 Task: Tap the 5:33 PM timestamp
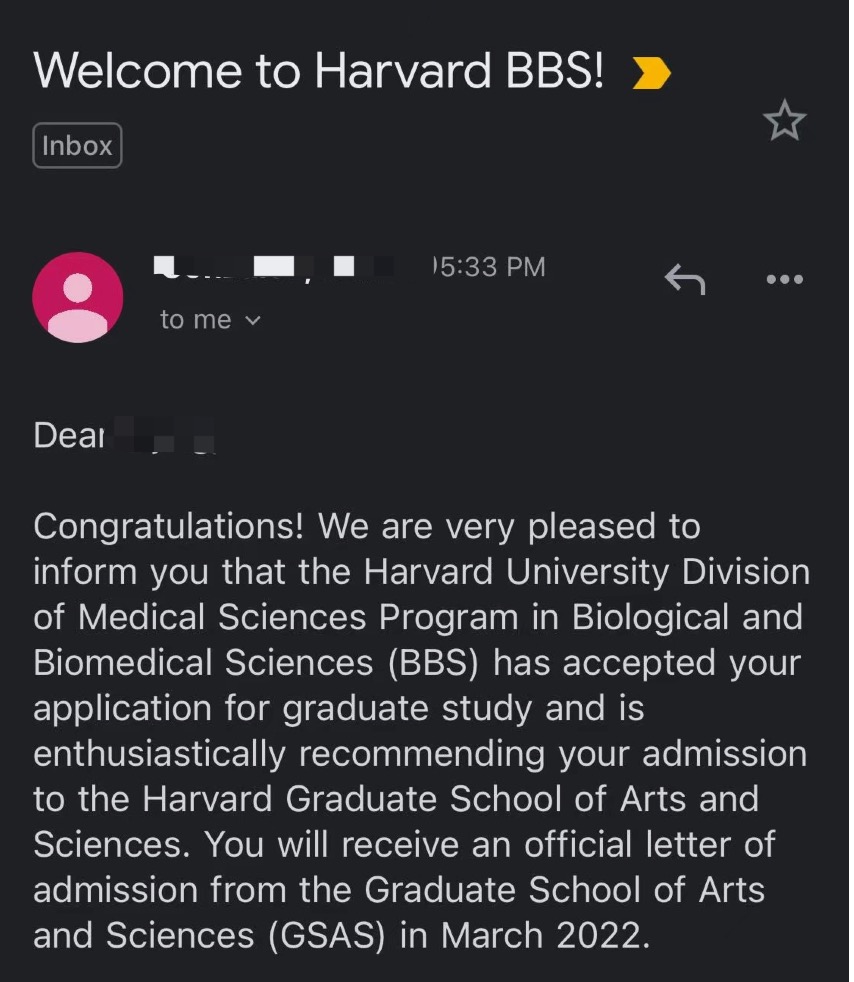point(488,267)
